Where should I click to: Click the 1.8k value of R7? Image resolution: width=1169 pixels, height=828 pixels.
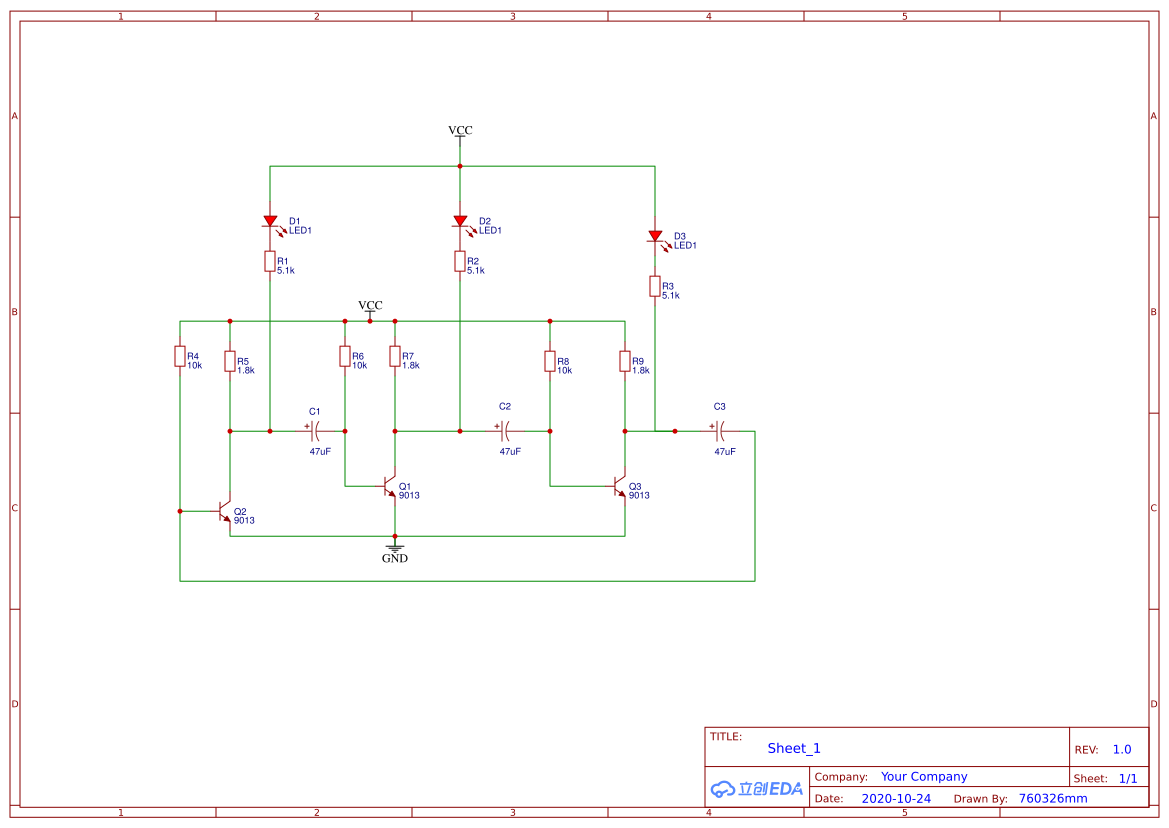[x=411, y=366]
